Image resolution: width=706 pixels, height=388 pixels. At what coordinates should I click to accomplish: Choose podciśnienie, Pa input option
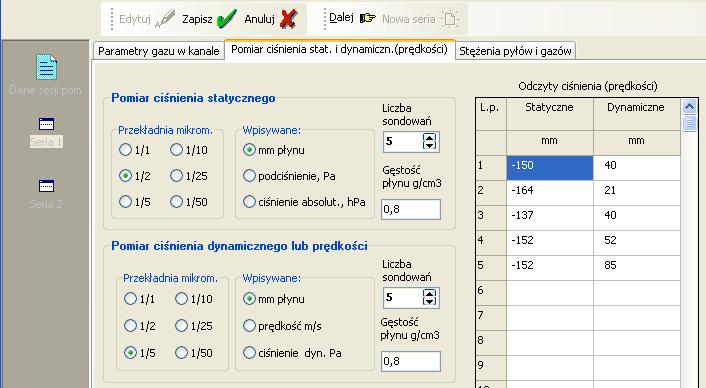(x=249, y=176)
